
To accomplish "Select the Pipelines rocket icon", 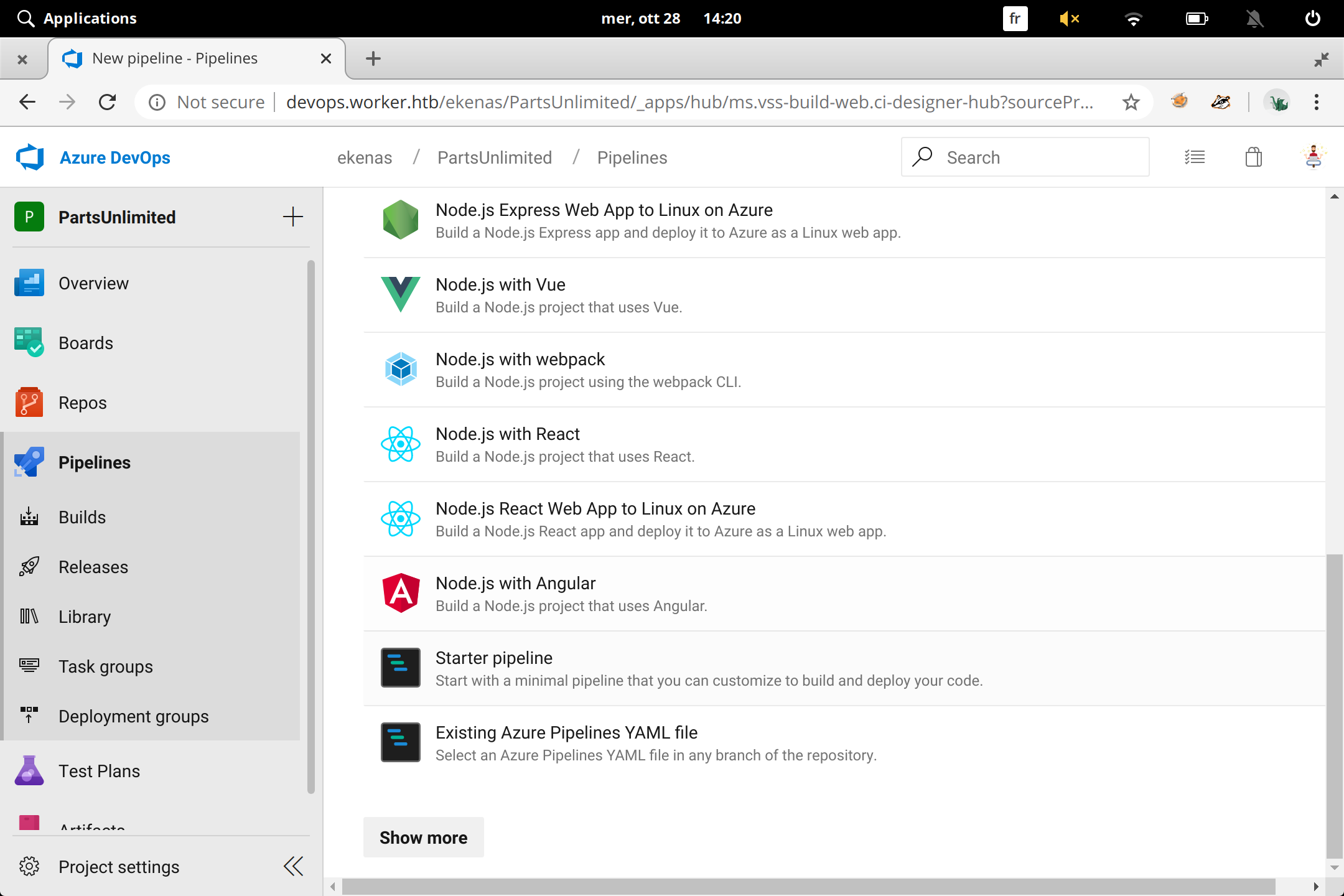I will point(28,462).
